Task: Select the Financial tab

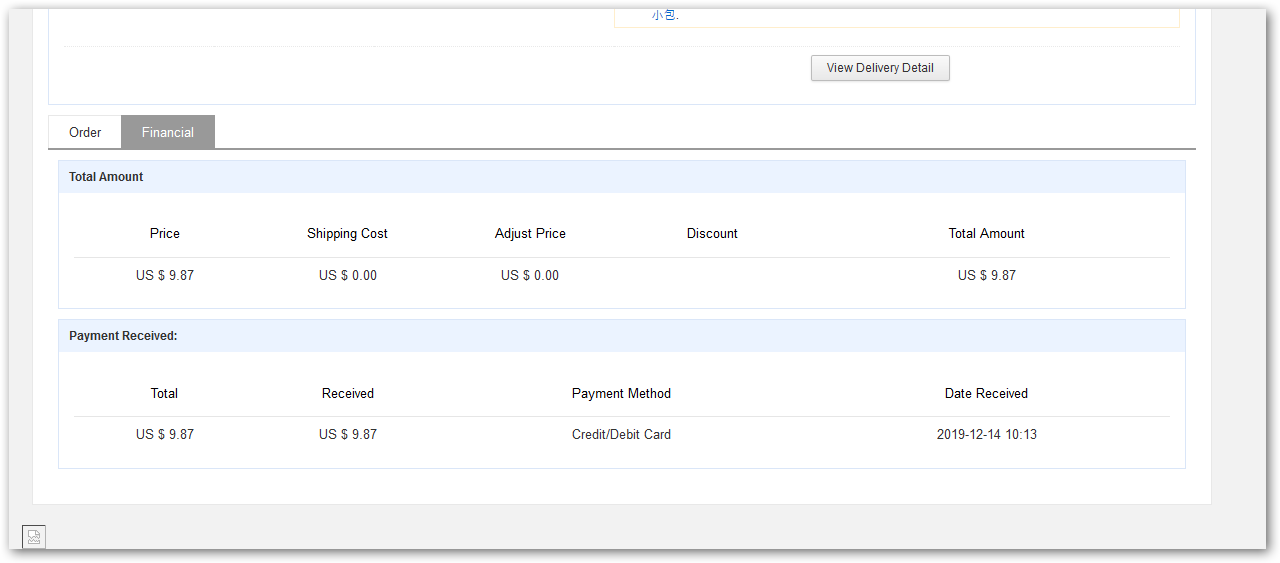Action: pos(168,132)
